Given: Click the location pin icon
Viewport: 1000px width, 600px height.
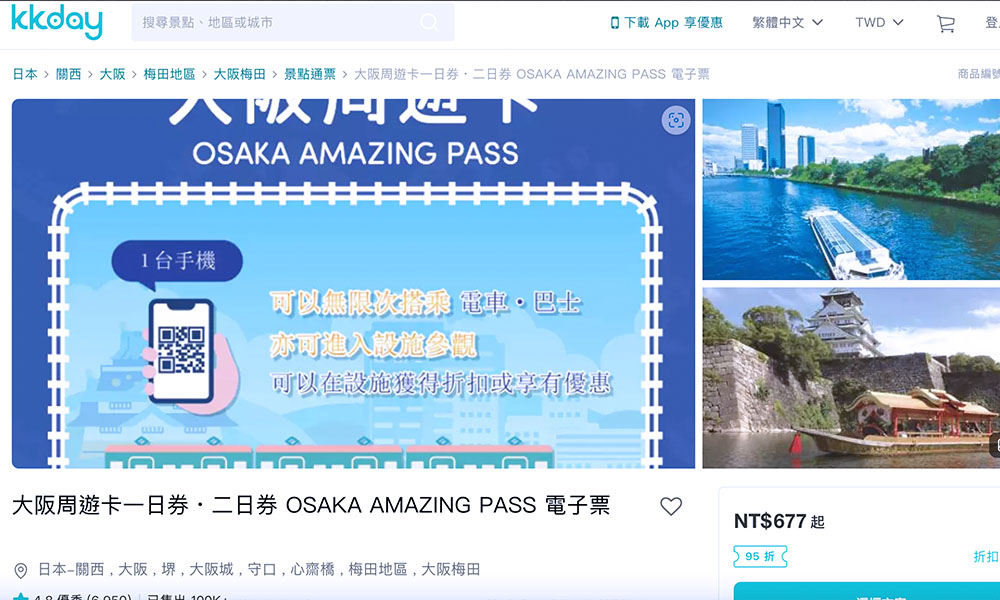Looking at the screenshot, I should point(21,570).
